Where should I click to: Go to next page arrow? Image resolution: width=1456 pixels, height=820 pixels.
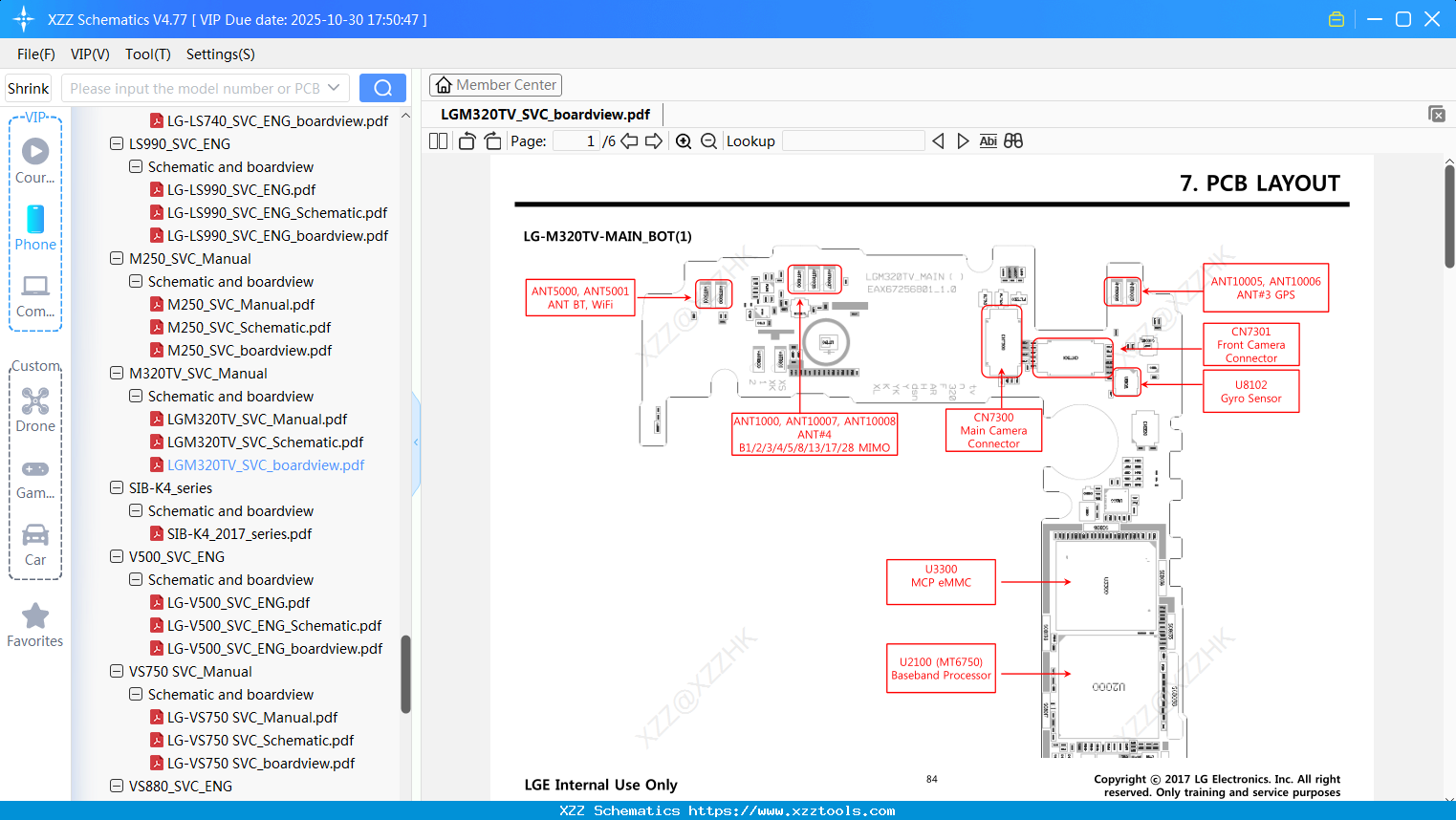(654, 141)
